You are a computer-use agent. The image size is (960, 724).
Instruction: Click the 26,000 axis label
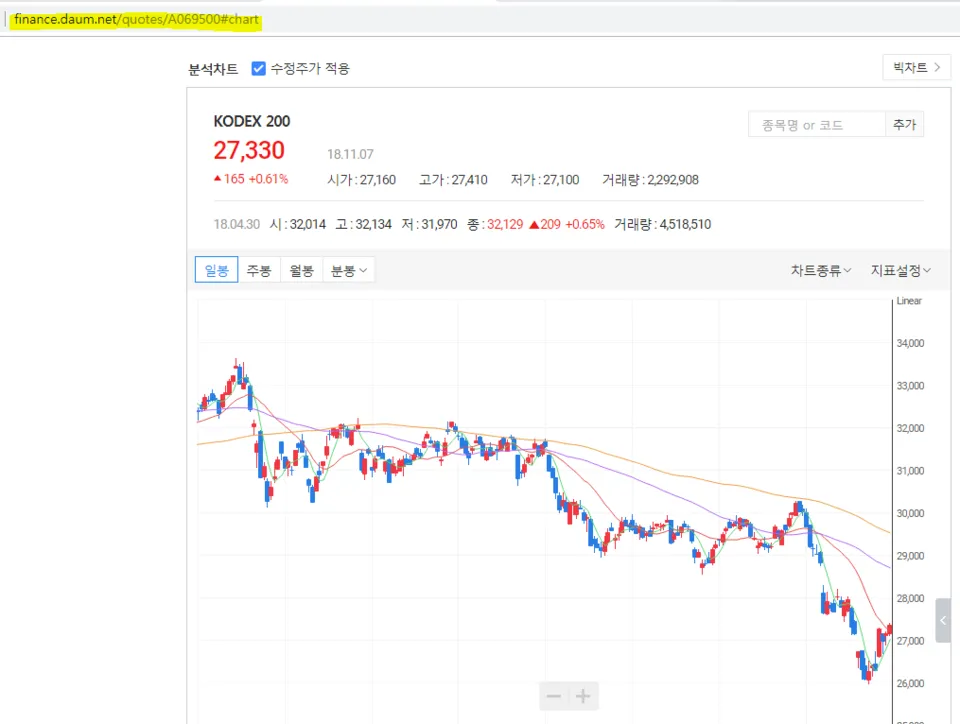point(910,683)
